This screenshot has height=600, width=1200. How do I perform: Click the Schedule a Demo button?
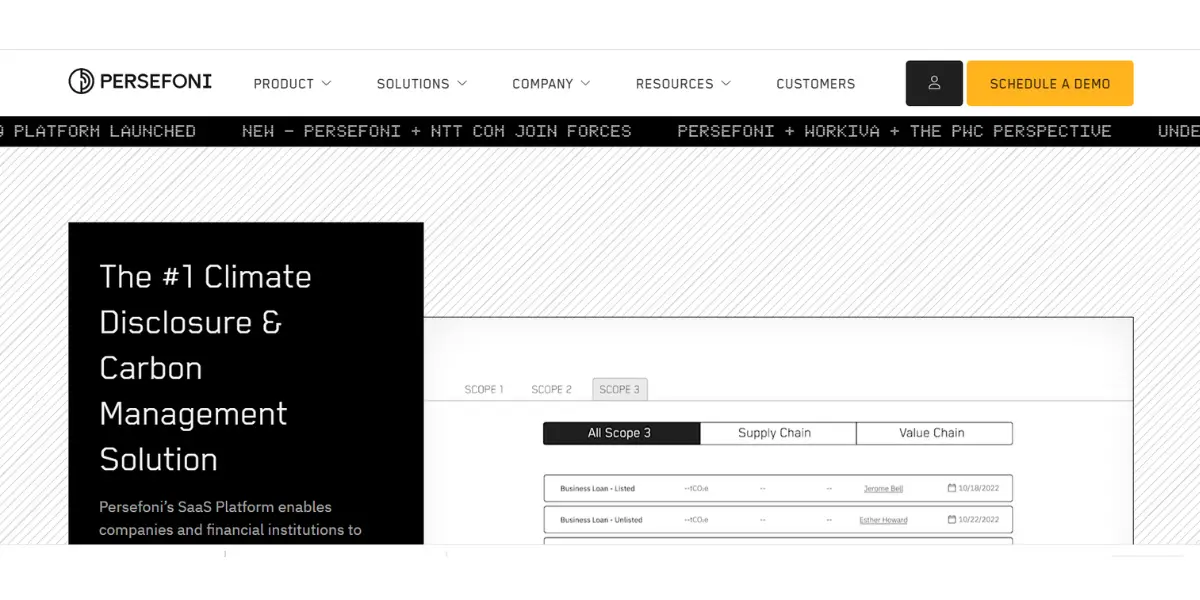coord(1050,83)
